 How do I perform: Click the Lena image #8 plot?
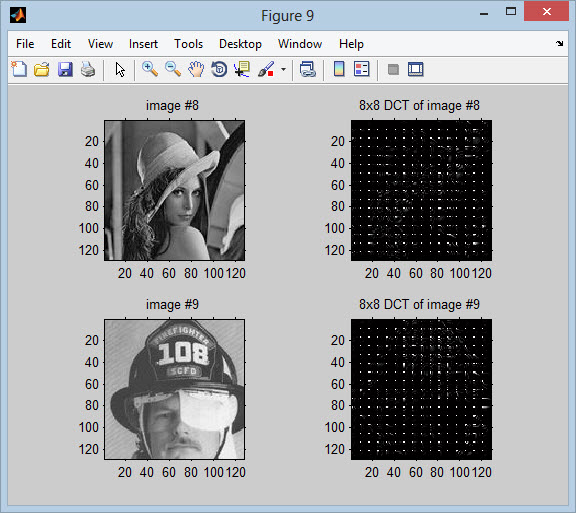tap(174, 190)
